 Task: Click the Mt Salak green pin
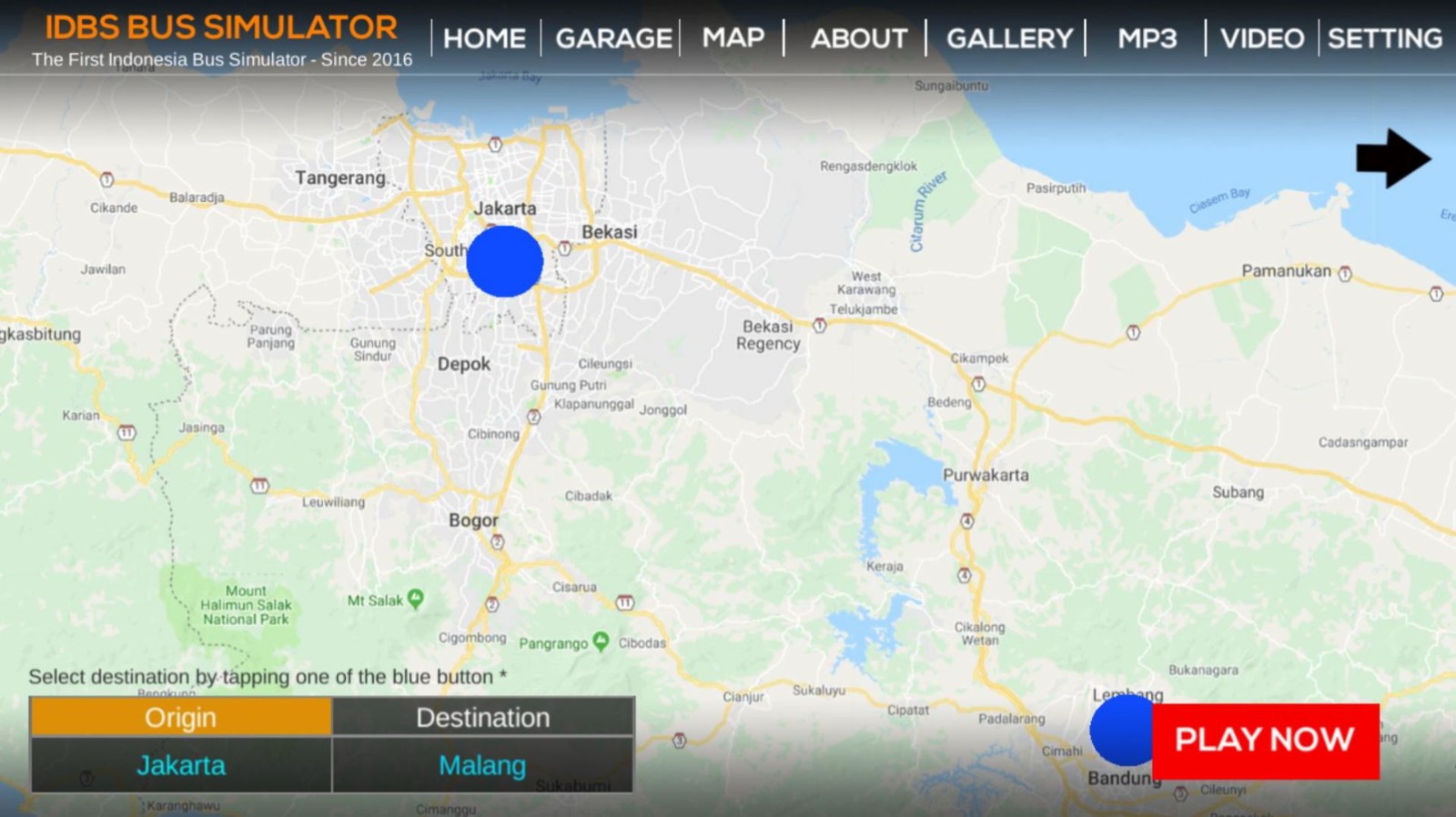416,598
